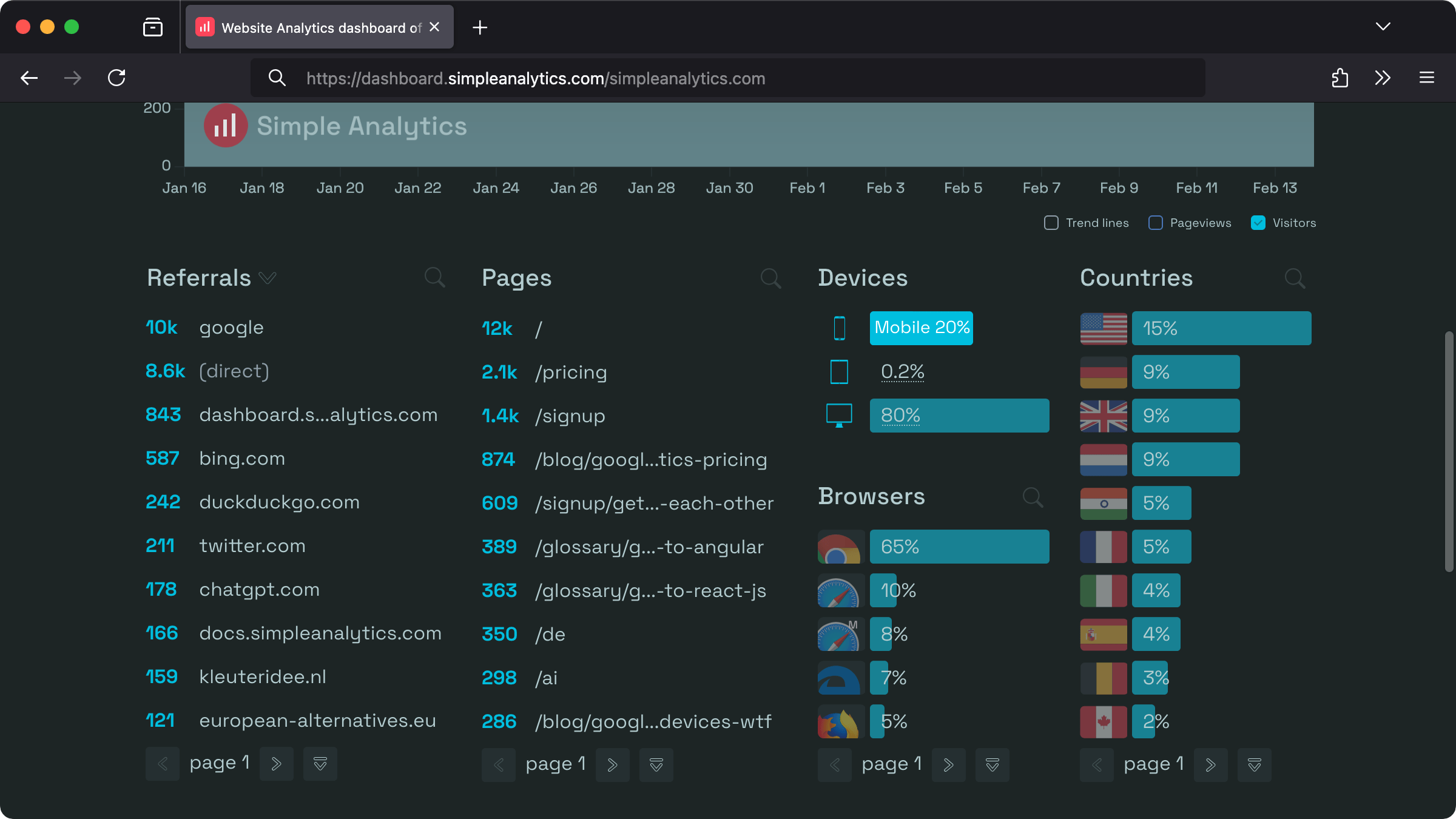Click the desktop monitor device icon
The image size is (1456, 819).
point(839,416)
